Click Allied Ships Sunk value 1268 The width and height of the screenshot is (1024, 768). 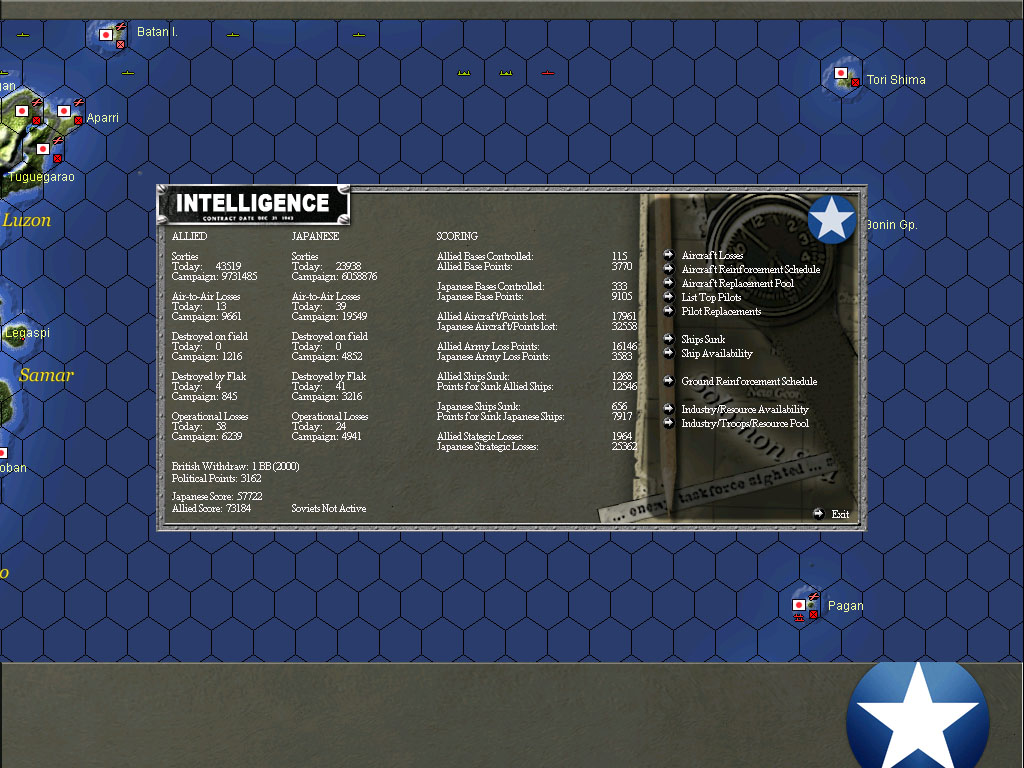(x=622, y=376)
